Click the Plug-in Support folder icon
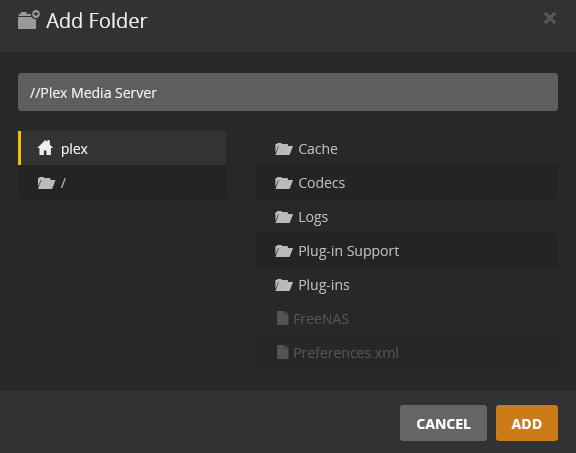Image resolution: width=576 pixels, height=453 pixels. pos(284,251)
